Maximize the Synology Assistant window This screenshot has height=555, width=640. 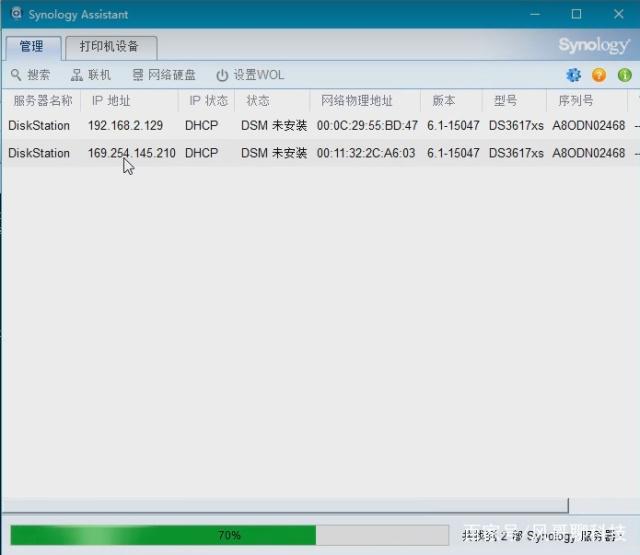click(576, 14)
